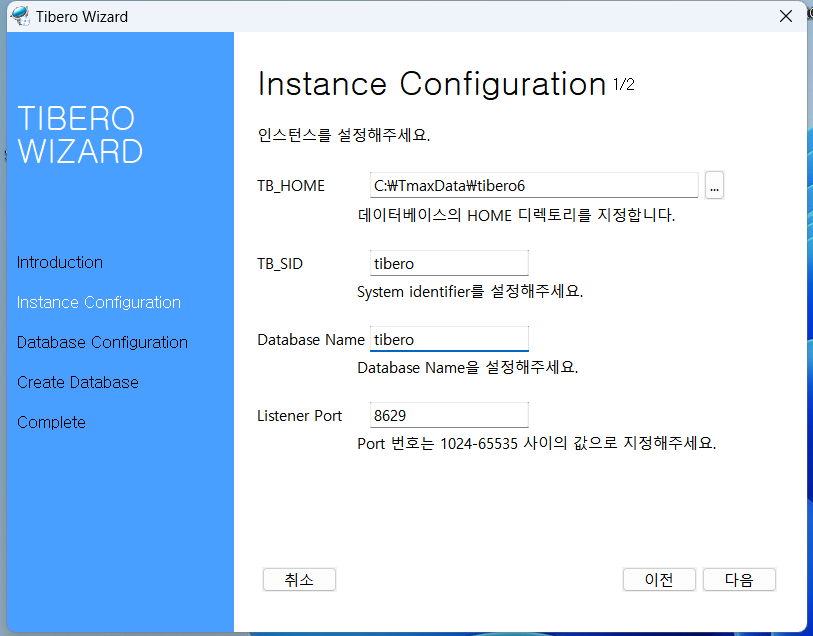The image size is (813, 636).
Task: Click the Instance Configuration page heading
Action: tap(432, 84)
